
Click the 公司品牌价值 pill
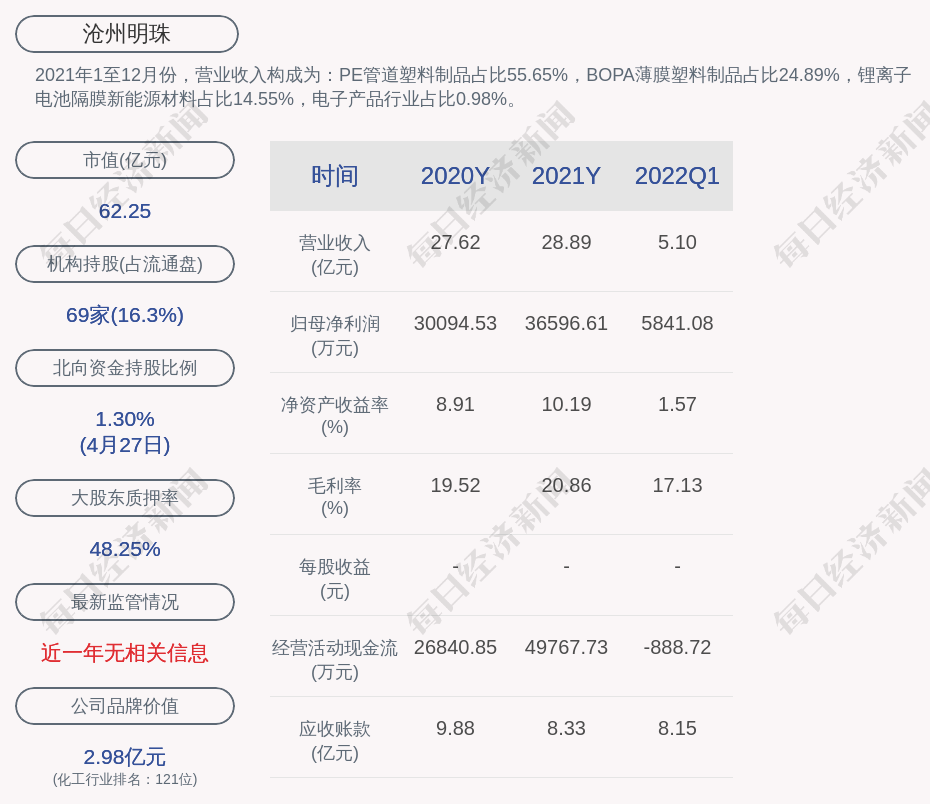(125, 706)
